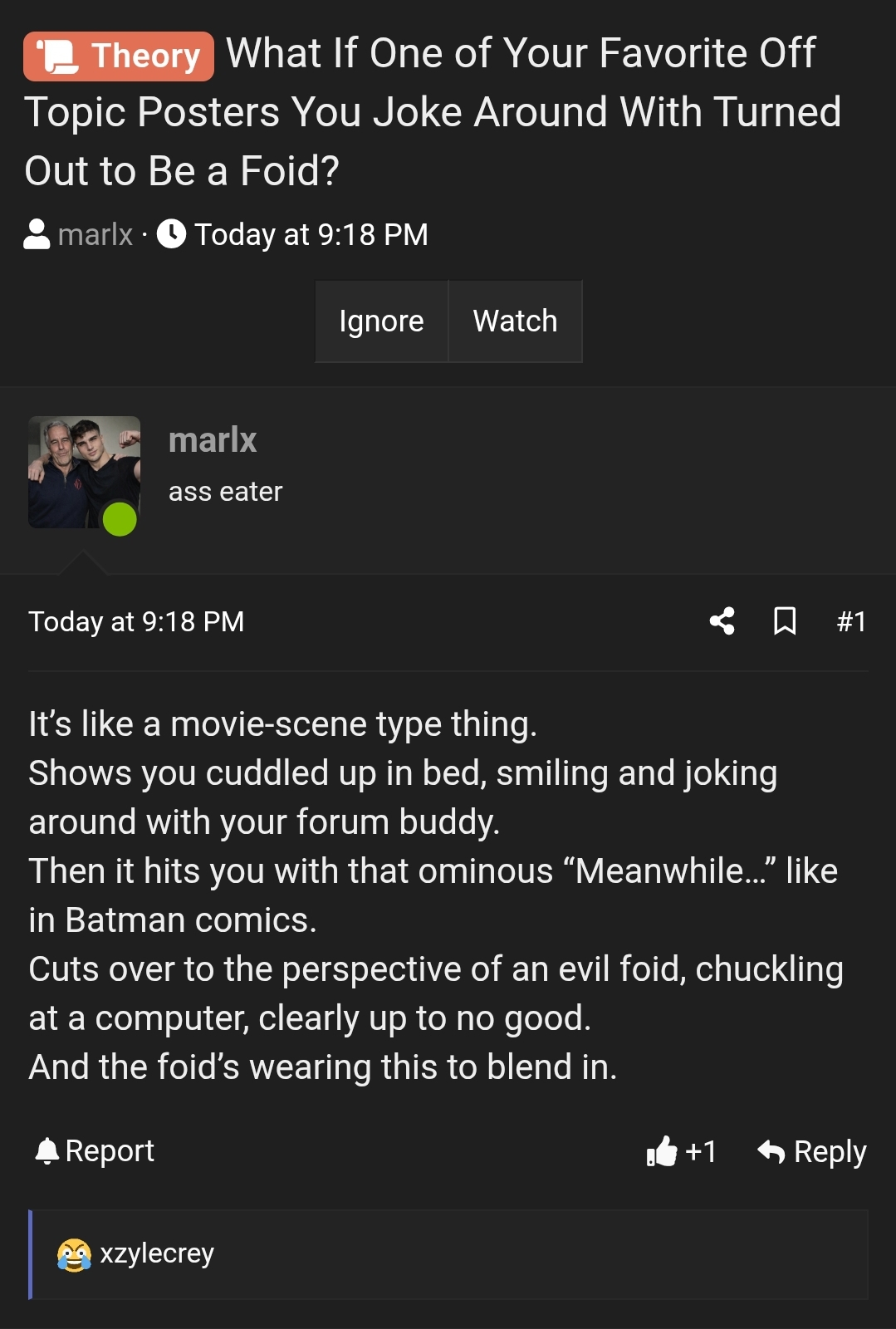
Task: Select the Theory thread prefix tag
Action: pos(119,56)
